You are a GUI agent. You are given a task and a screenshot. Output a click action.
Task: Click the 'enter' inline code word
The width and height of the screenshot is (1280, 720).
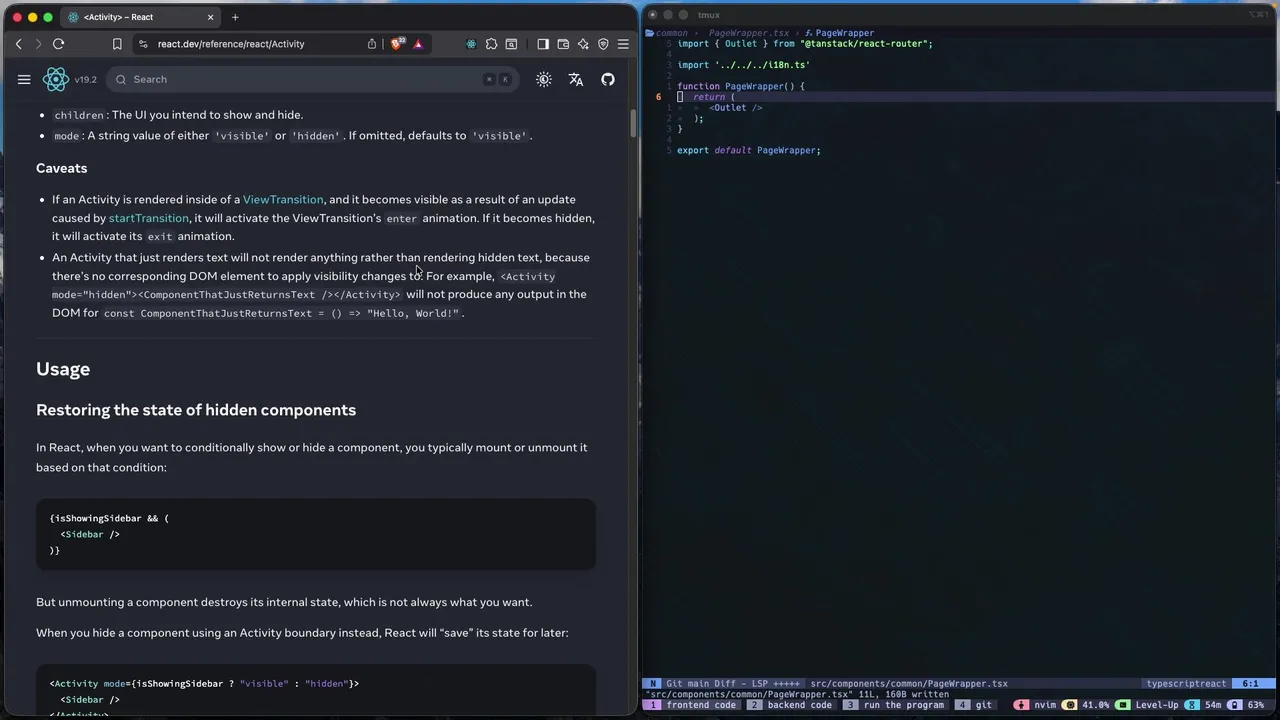(401, 218)
